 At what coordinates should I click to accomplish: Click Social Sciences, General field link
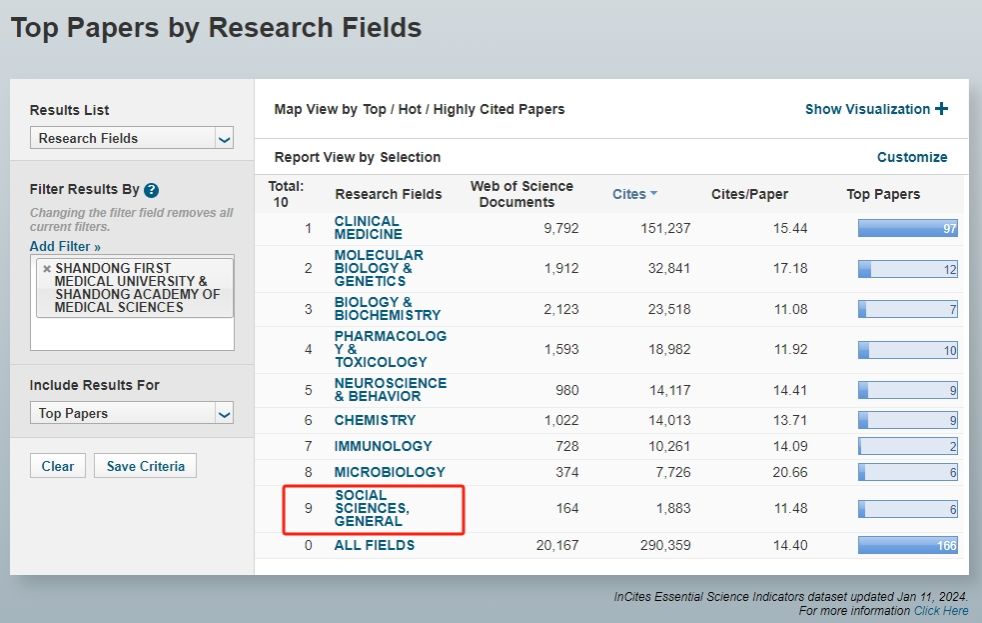coord(371,508)
